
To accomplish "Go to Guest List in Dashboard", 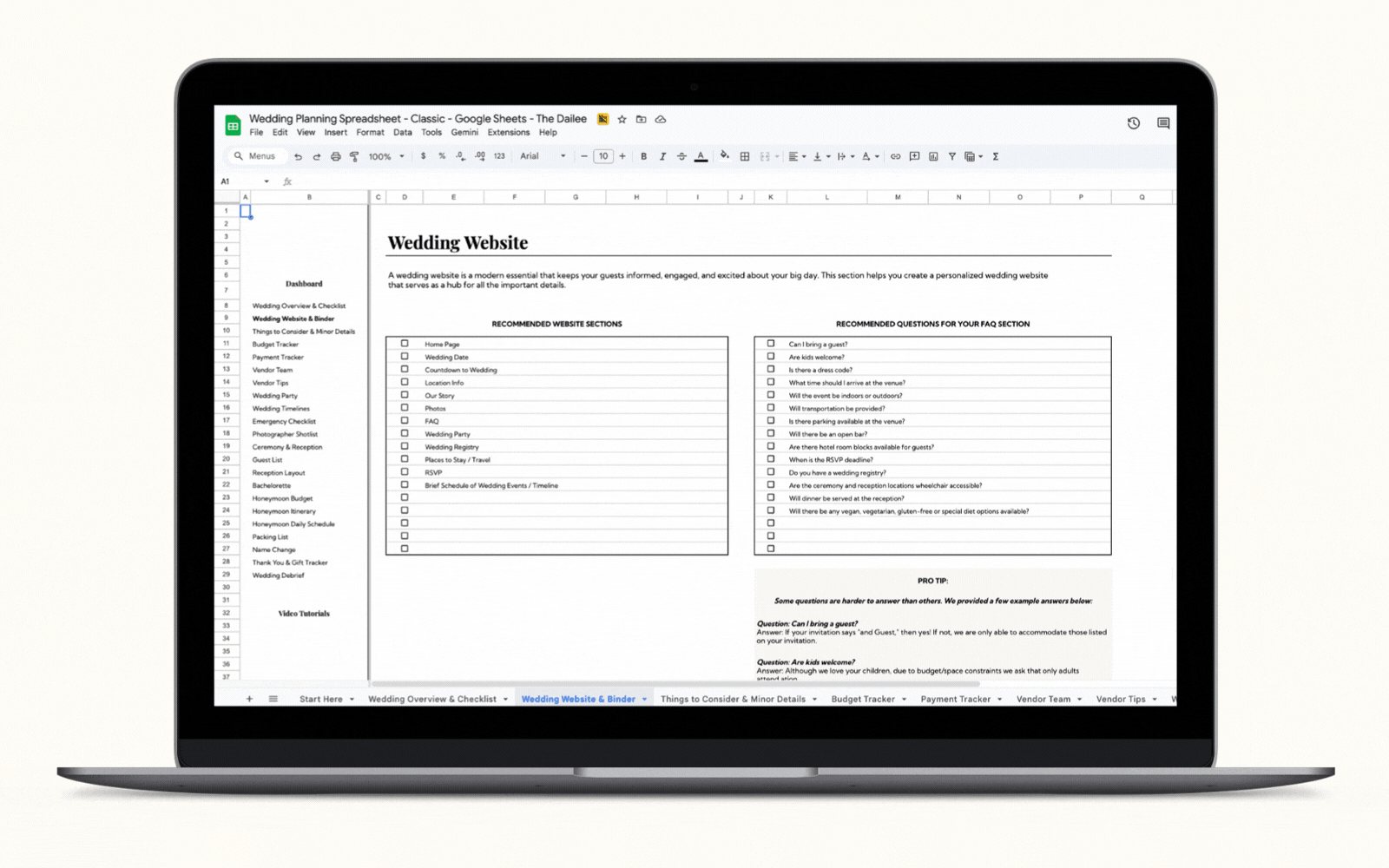I will (x=267, y=460).
